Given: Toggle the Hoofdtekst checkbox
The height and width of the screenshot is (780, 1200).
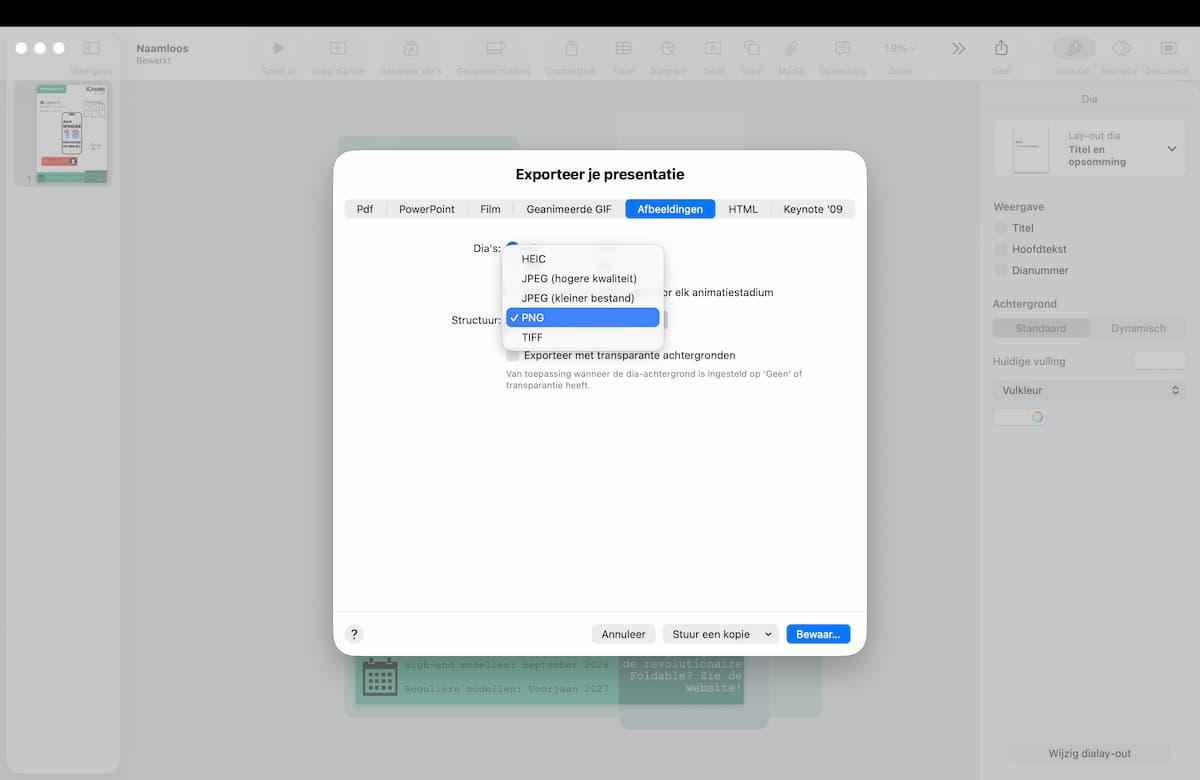Looking at the screenshot, I should [1000, 249].
